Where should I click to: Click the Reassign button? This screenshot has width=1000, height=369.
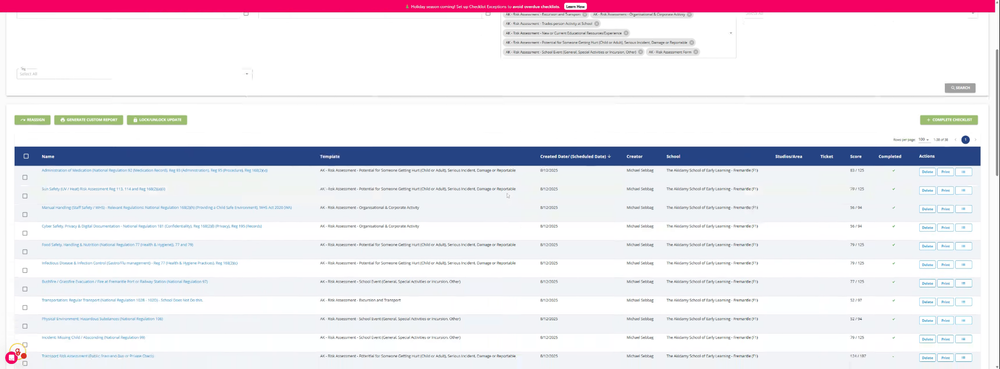[x=33, y=120]
